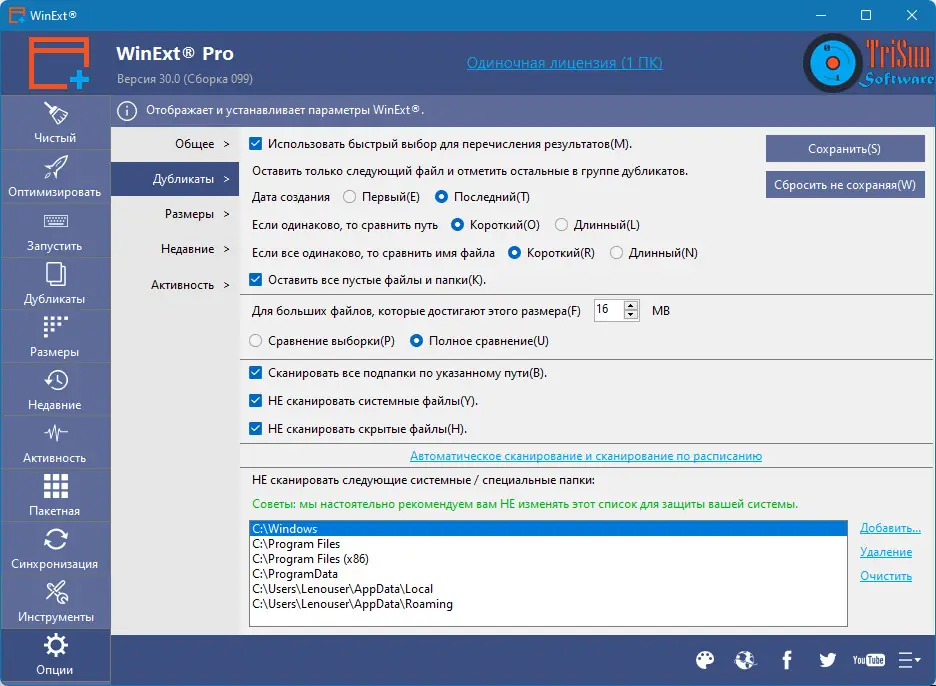Viewport: 936px width, 686px height.
Task: Click the Сохранить(S) button
Action: pos(845,149)
